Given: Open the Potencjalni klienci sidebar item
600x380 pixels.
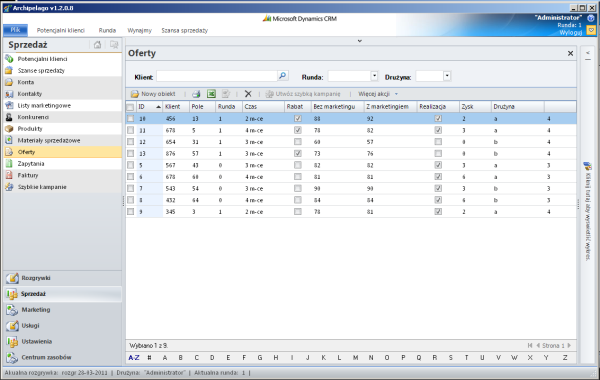Looking at the screenshot, I should pyautogui.click(x=62, y=59).
